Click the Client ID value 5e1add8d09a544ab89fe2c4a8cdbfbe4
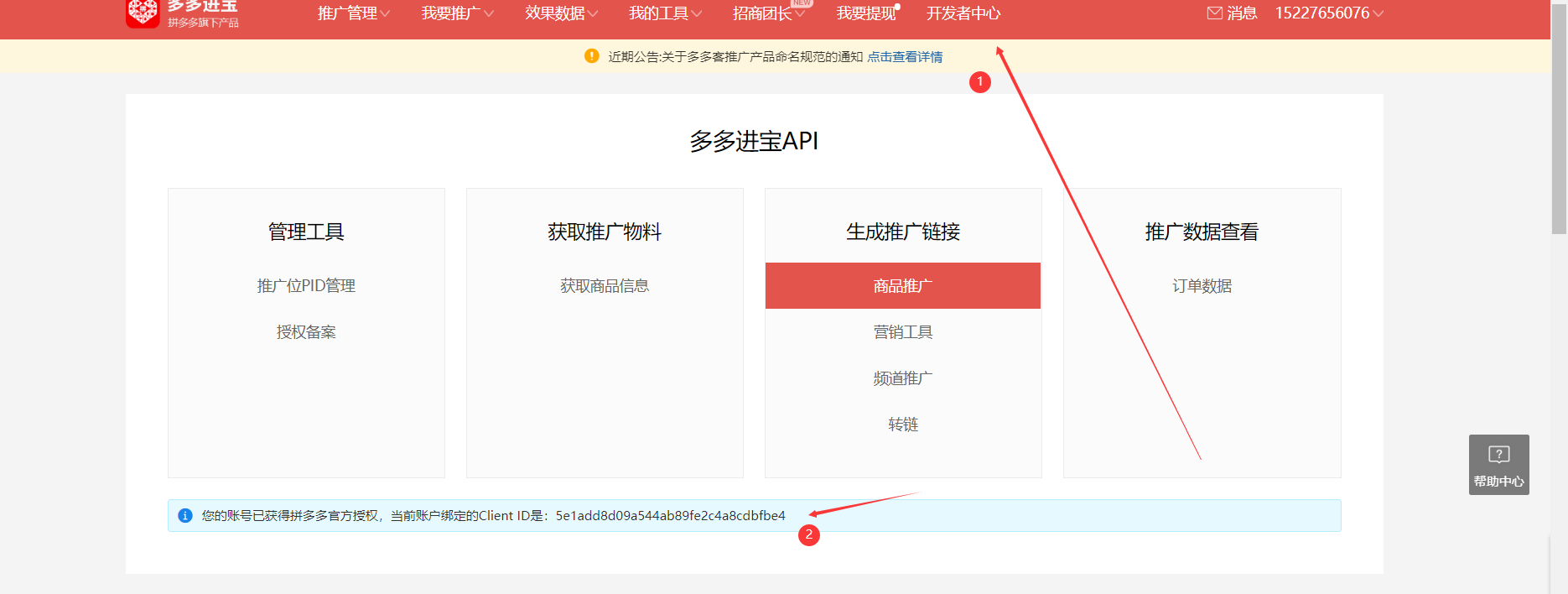 [671, 516]
